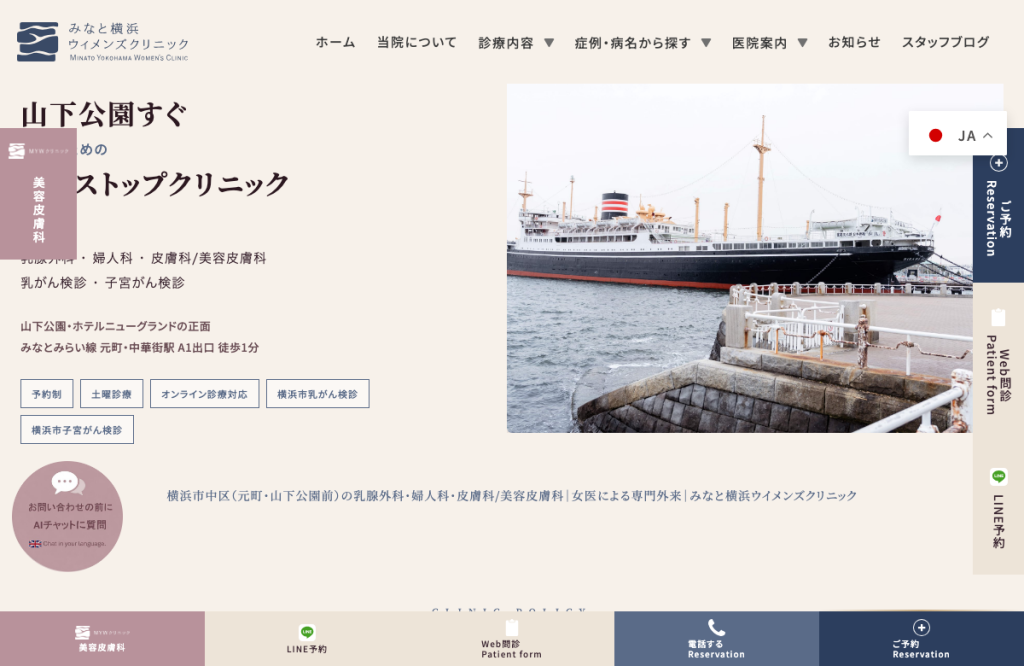Select the Japan flag language icon
The height and width of the screenshot is (666, 1024).
coord(935,135)
